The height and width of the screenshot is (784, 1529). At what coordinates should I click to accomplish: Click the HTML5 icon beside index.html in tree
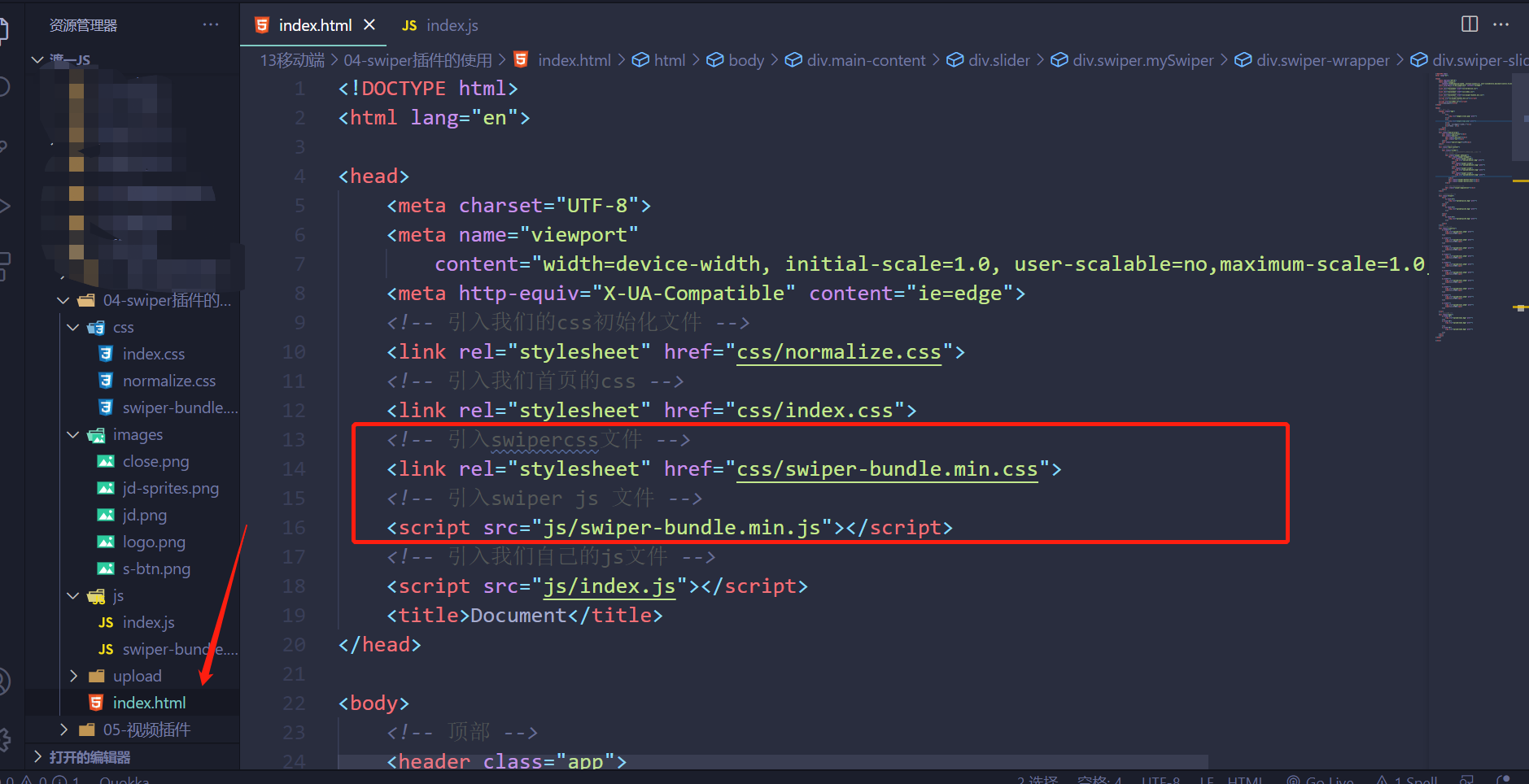[96, 702]
